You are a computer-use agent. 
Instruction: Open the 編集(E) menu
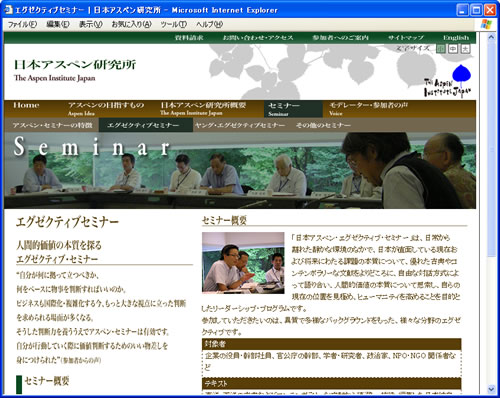coord(58,24)
